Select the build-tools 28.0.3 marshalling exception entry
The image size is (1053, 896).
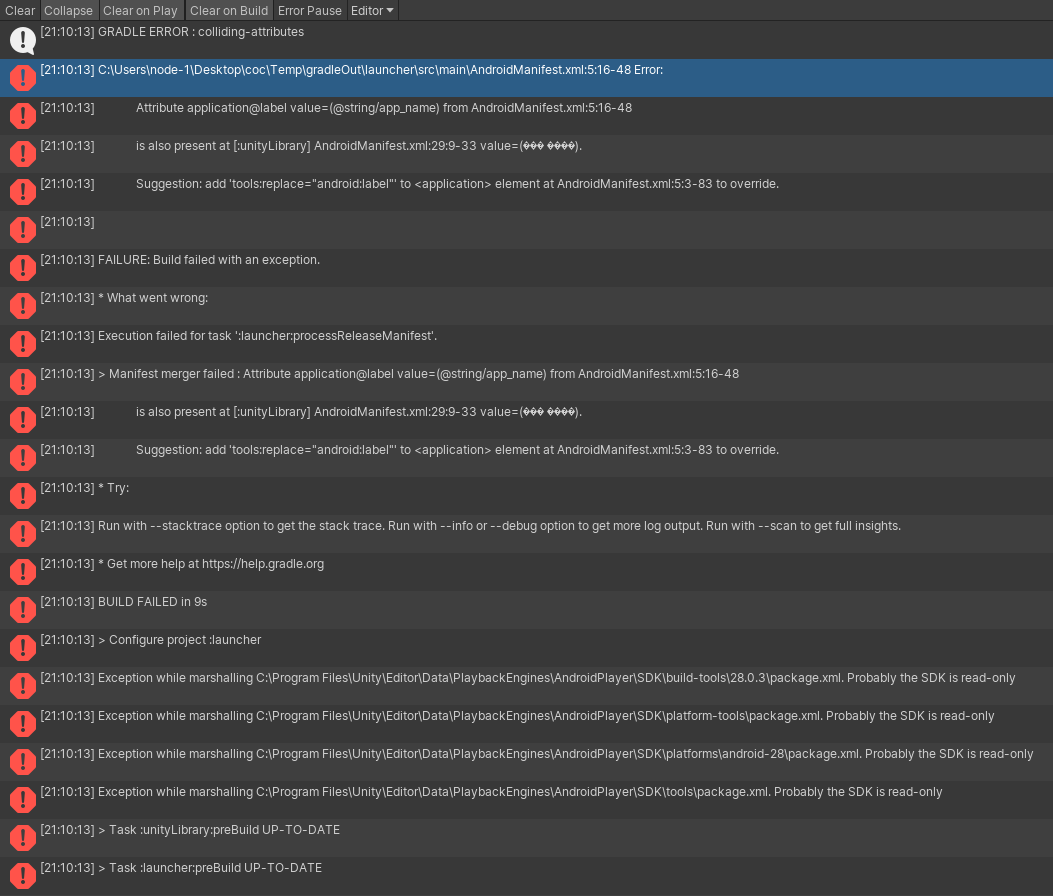(x=556, y=678)
